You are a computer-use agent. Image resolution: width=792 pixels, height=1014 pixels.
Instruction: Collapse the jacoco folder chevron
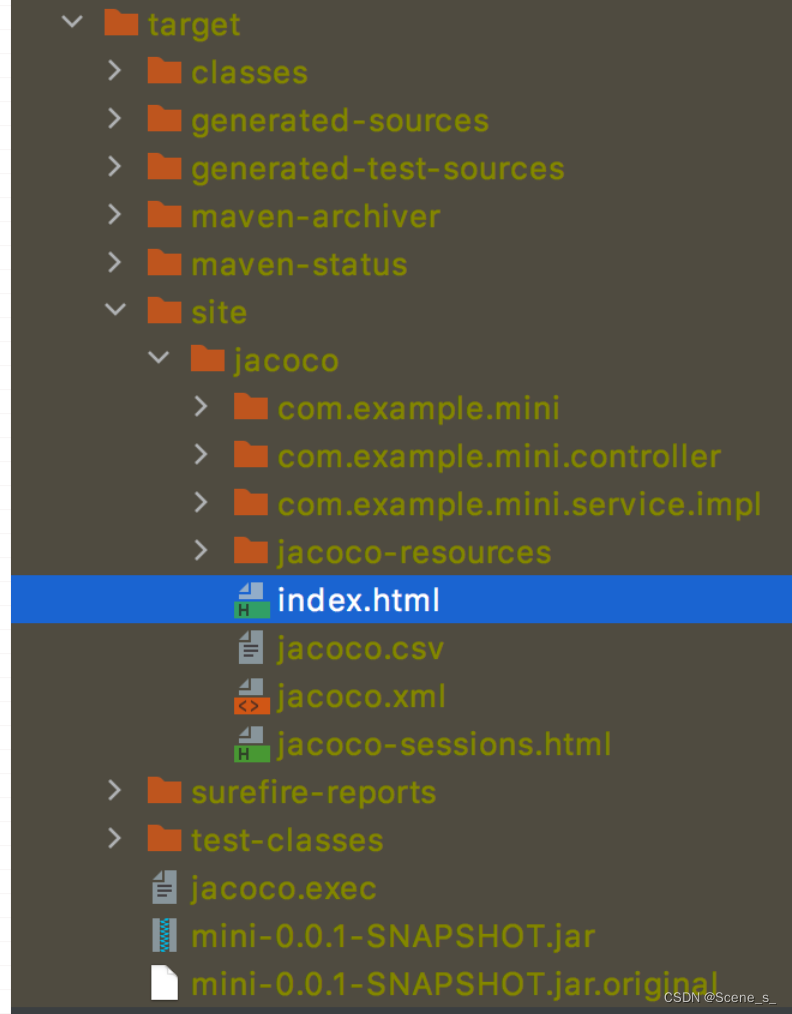pos(158,358)
